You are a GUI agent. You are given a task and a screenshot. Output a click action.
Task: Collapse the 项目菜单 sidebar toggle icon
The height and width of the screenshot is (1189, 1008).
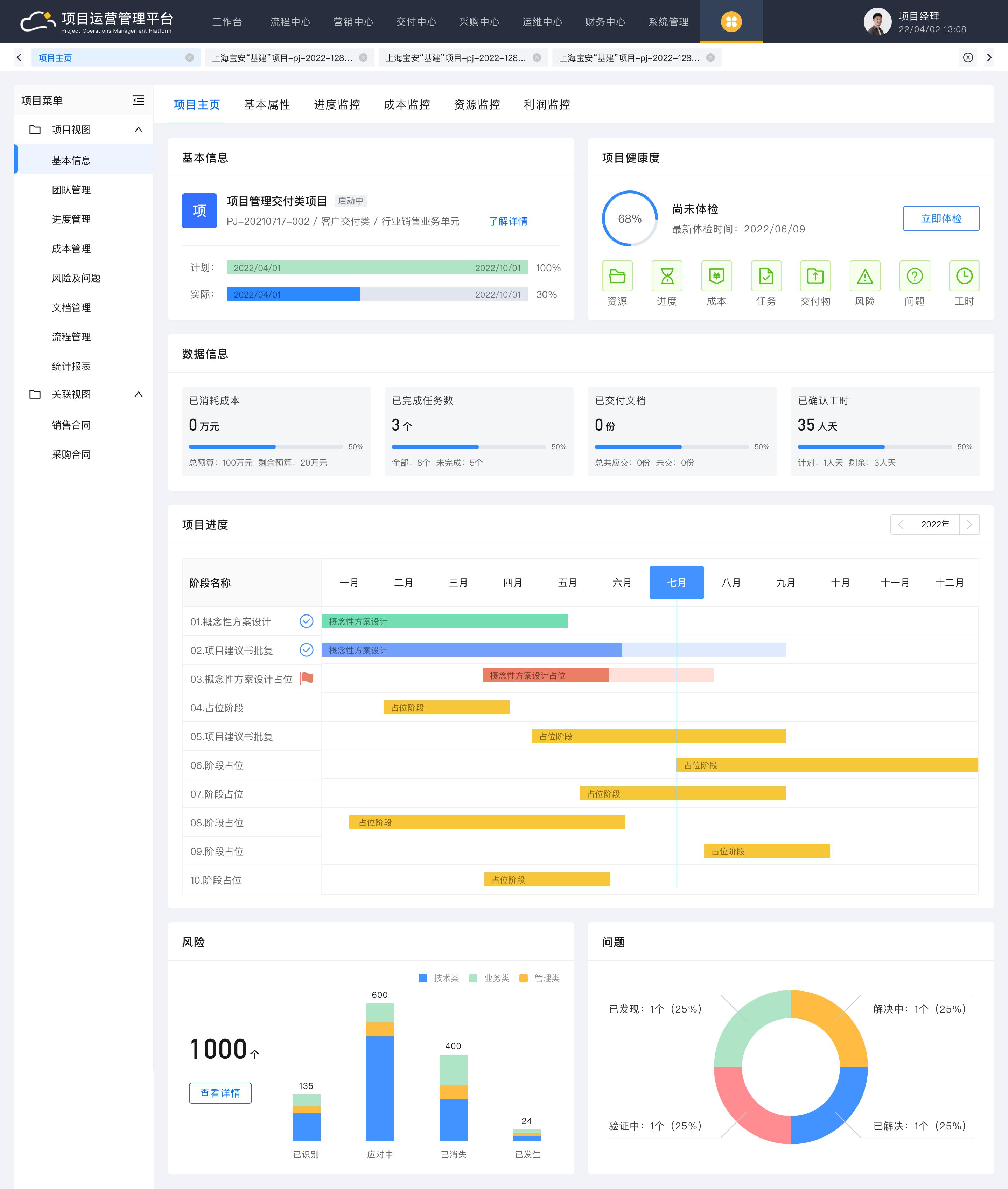click(x=138, y=100)
